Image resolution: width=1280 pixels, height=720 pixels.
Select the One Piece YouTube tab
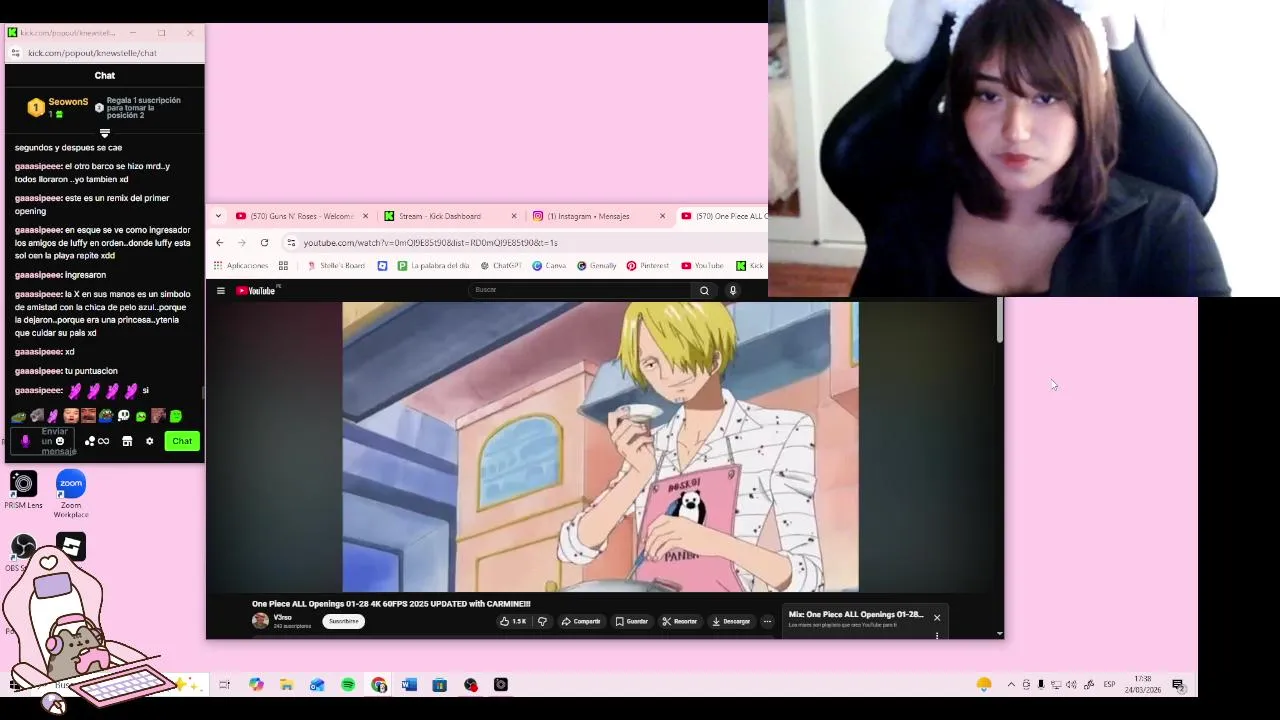[724, 216]
